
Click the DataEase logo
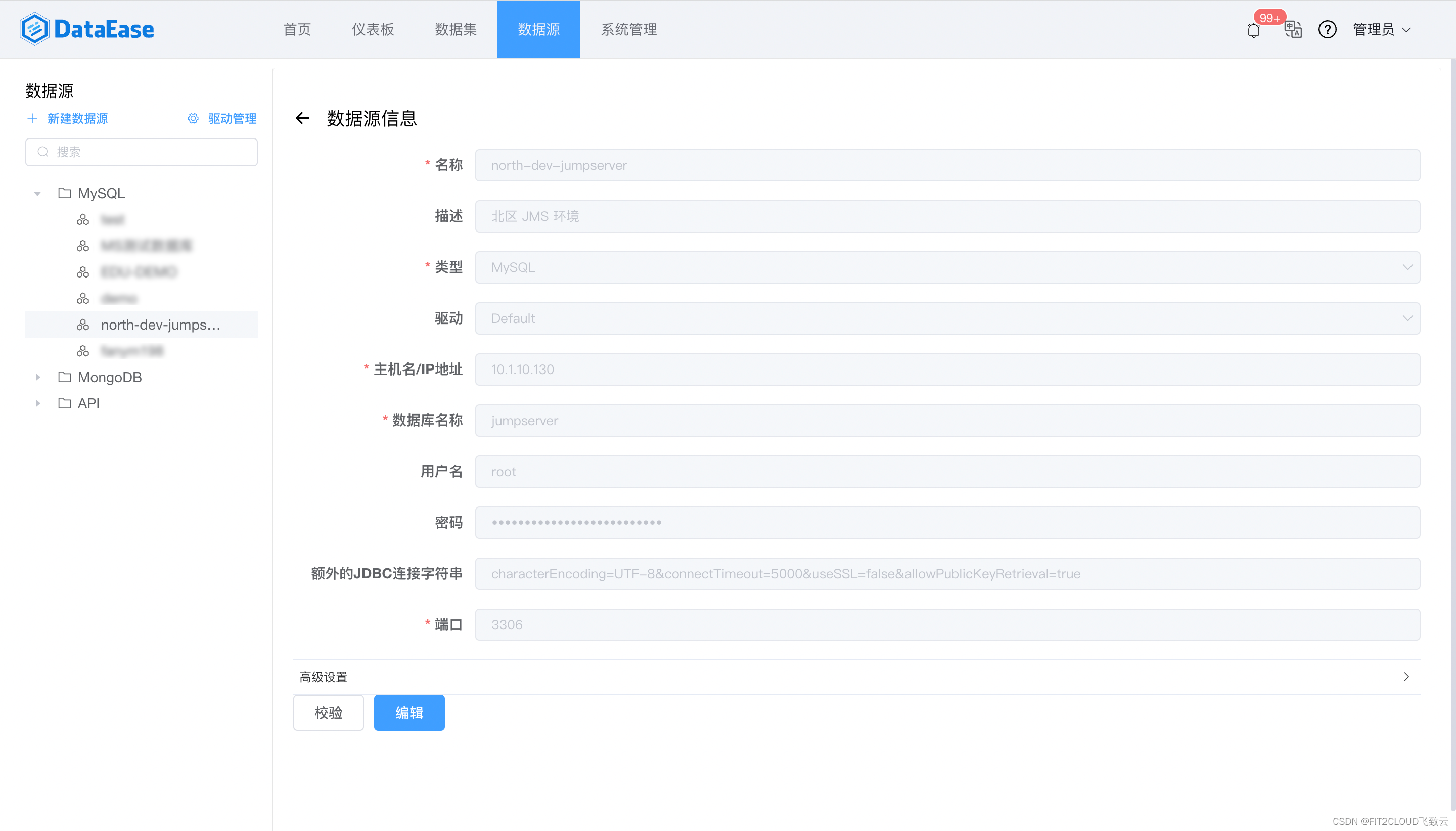[87, 29]
